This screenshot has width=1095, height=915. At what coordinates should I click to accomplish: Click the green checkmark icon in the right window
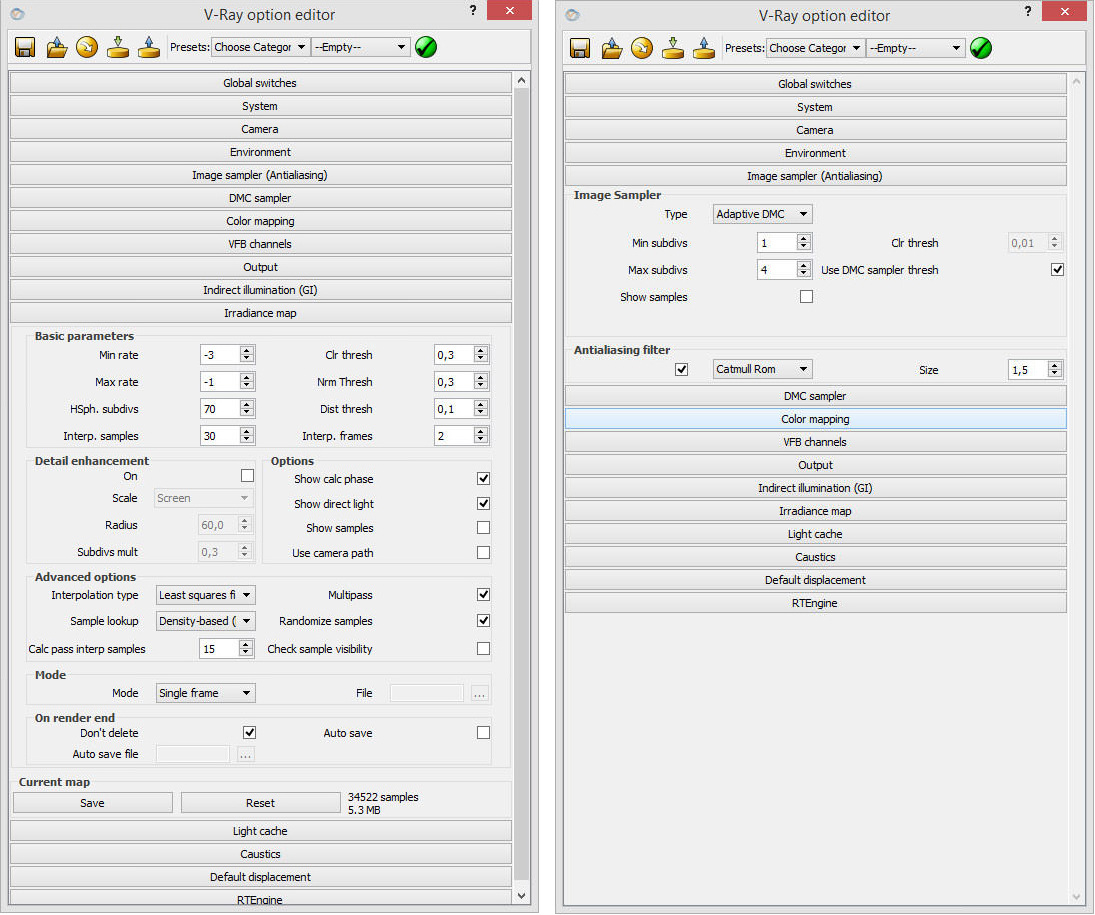click(x=981, y=48)
